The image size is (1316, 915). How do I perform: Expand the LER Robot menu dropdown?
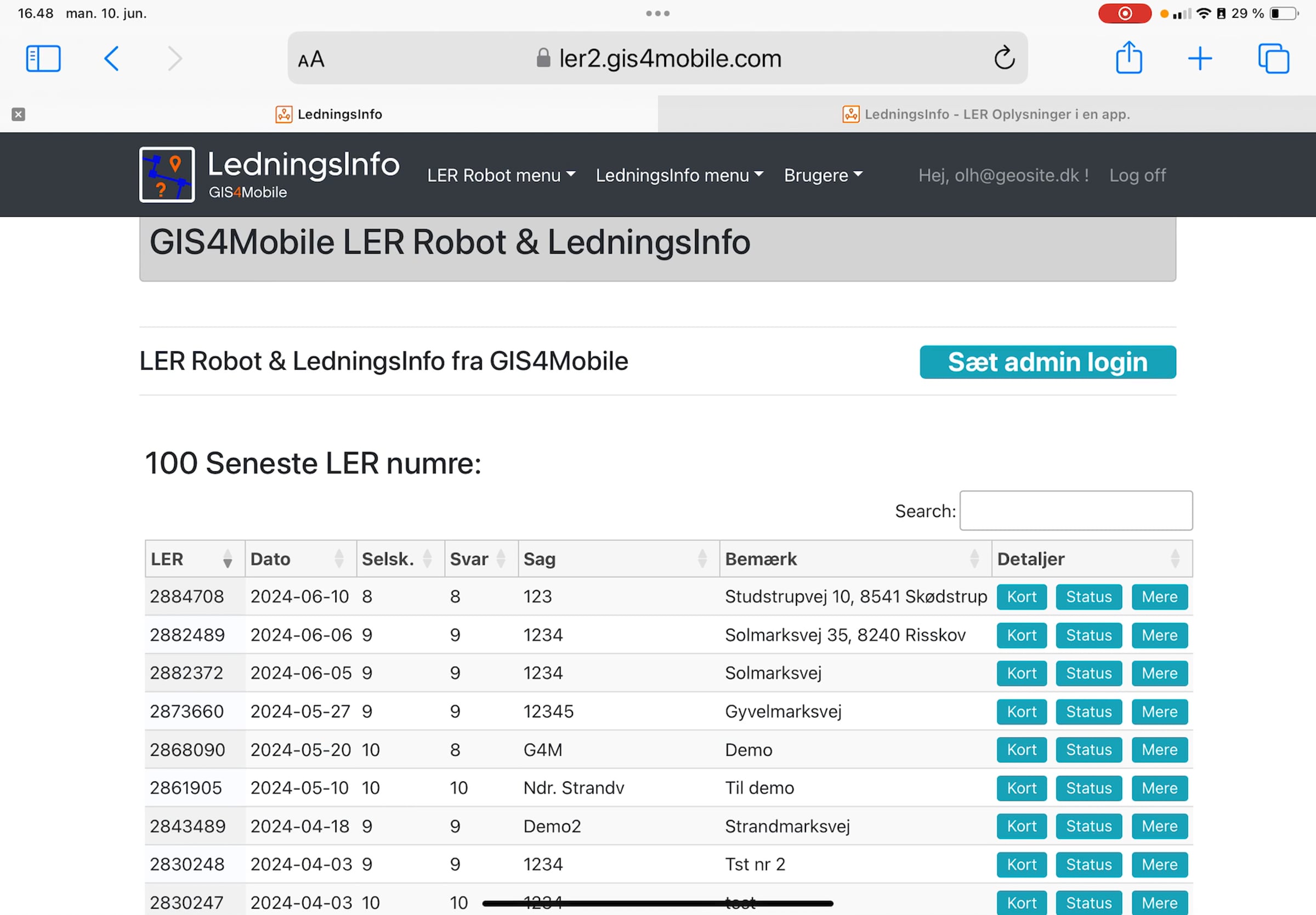coord(501,175)
